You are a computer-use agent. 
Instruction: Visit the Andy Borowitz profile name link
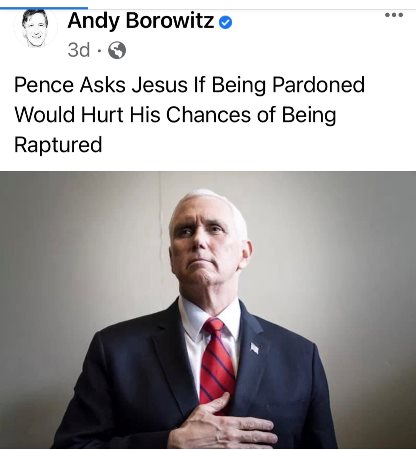click(140, 21)
